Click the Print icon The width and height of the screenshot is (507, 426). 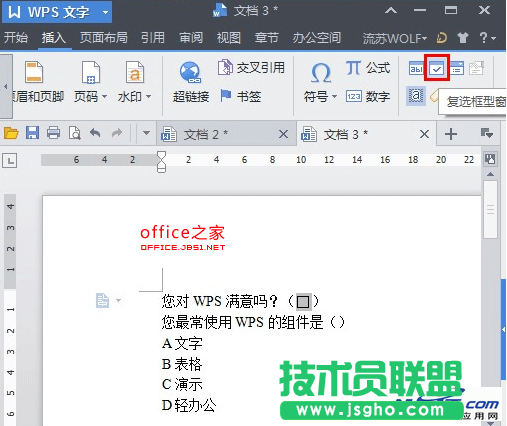pos(53,133)
